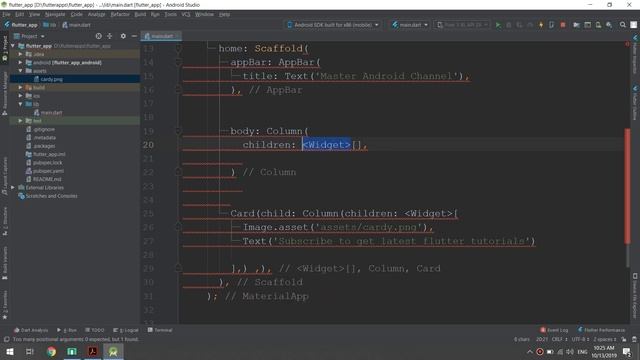The width and height of the screenshot is (640, 360).
Task: Launch Chrome from the taskbar
Action: 51,351
